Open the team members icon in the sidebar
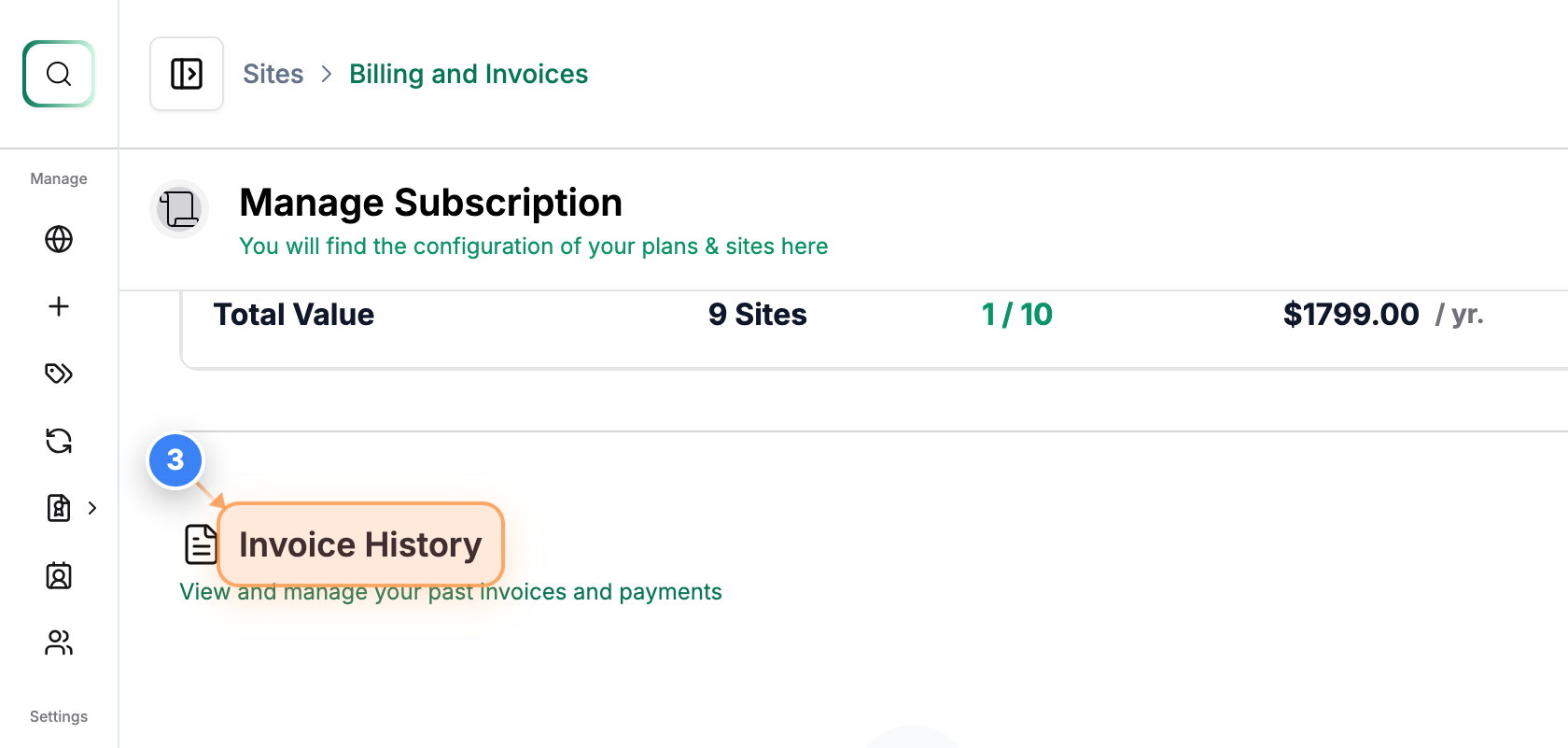The width and height of the screenshot is (1568, 748). tap(59, 643)
